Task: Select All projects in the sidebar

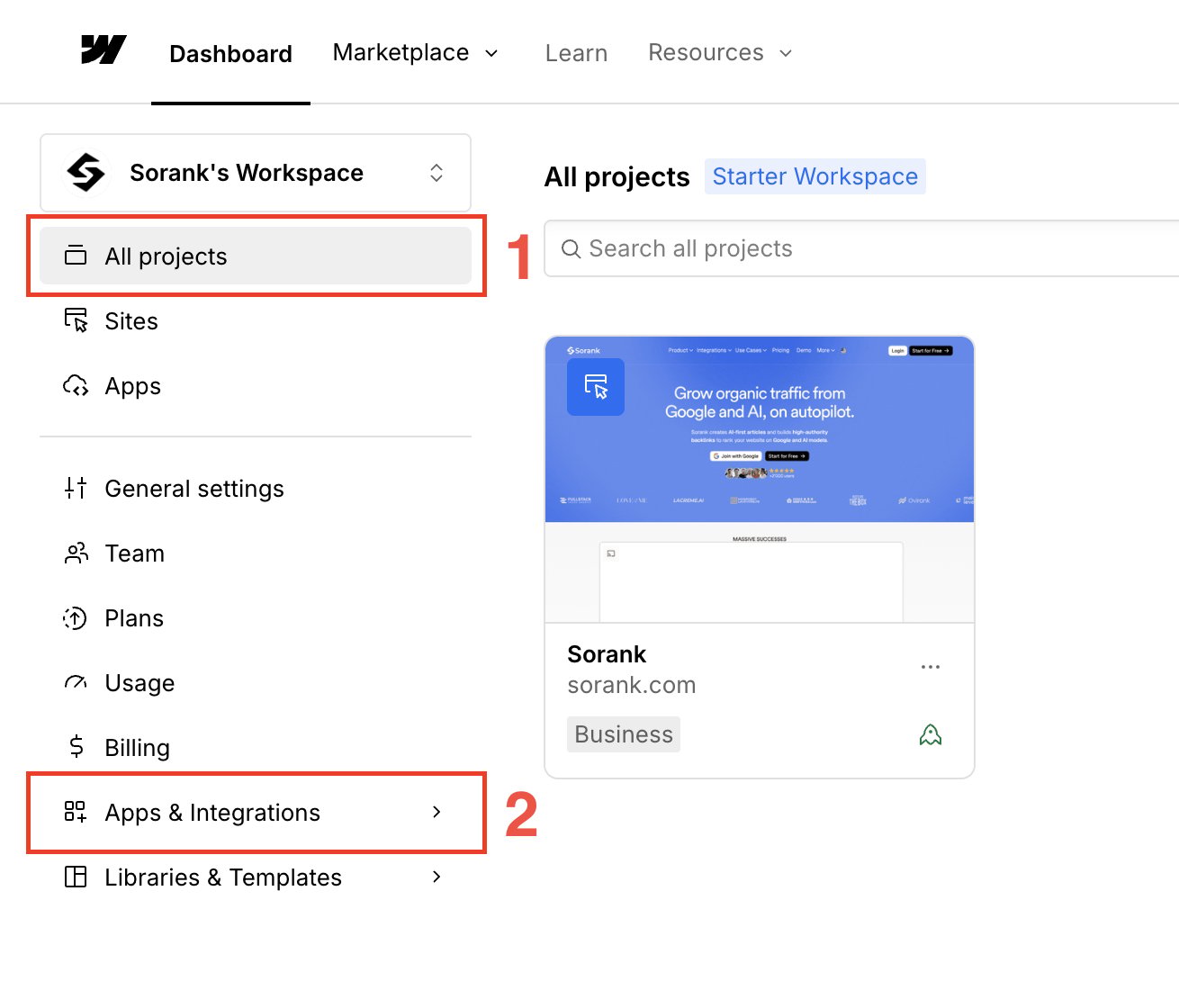Action: pos(256,256)
